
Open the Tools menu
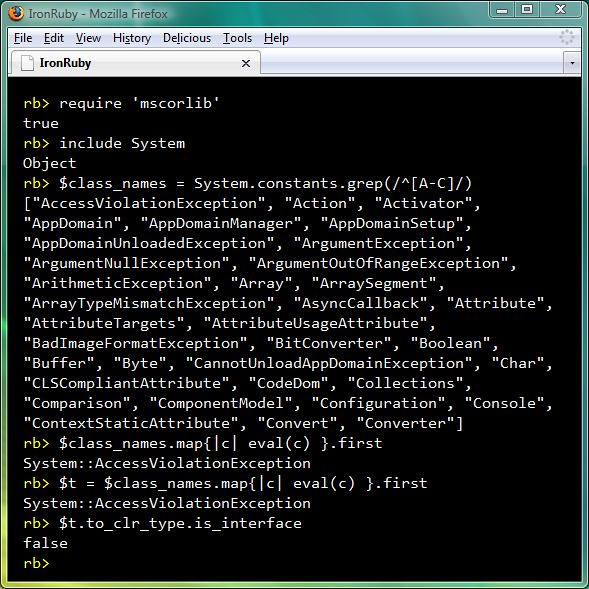pyautogui.click(x=237, y=38)
